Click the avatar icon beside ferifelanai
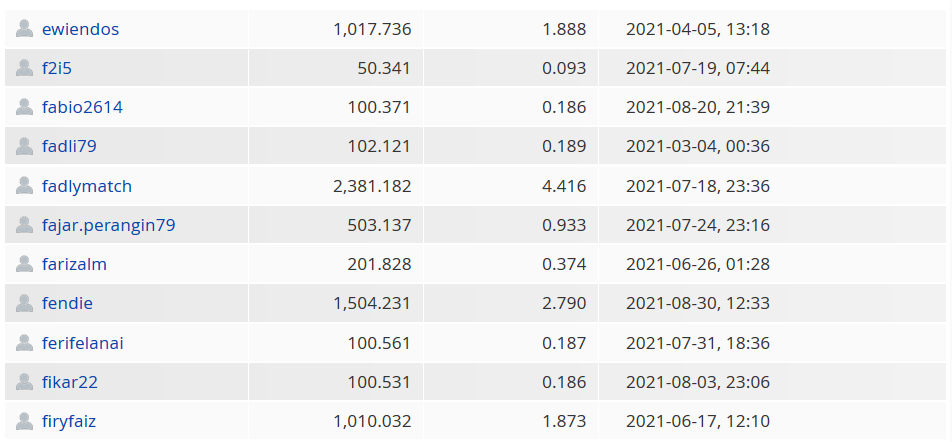Image resolution: width=952 pixels, height=442 pixels. click(24, 343)
